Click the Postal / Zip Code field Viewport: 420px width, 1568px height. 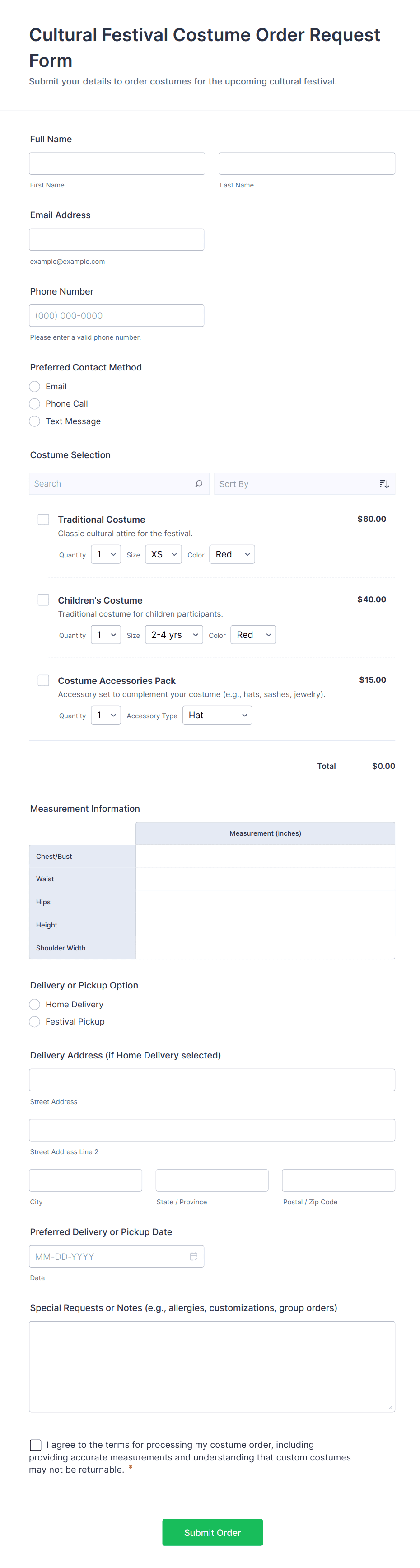point(338,1180)
